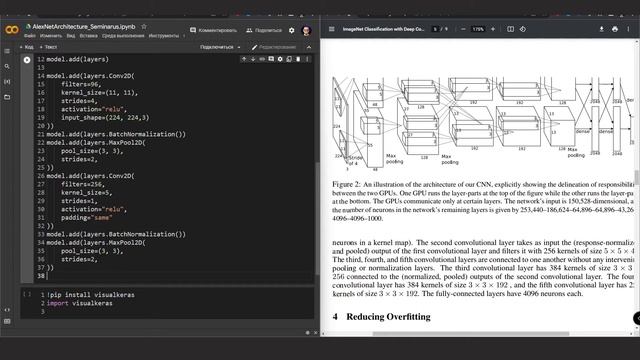Zoom out the PDF

pyautogui.click(x=463, y=29)
